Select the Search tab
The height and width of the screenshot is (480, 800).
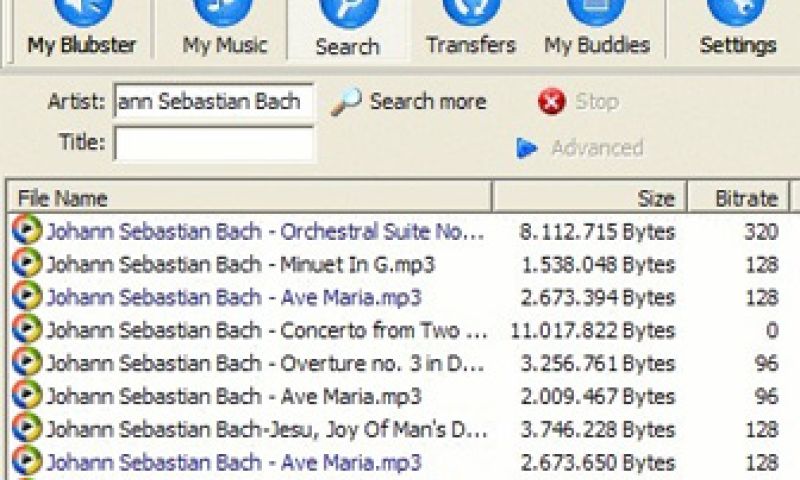348,29
